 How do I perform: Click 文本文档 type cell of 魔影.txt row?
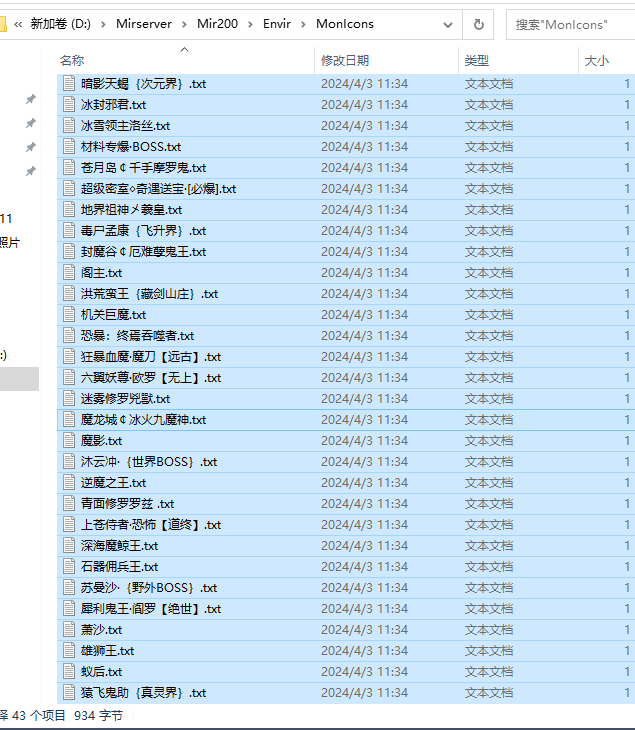pyautogui.click(x=489, y=440)
